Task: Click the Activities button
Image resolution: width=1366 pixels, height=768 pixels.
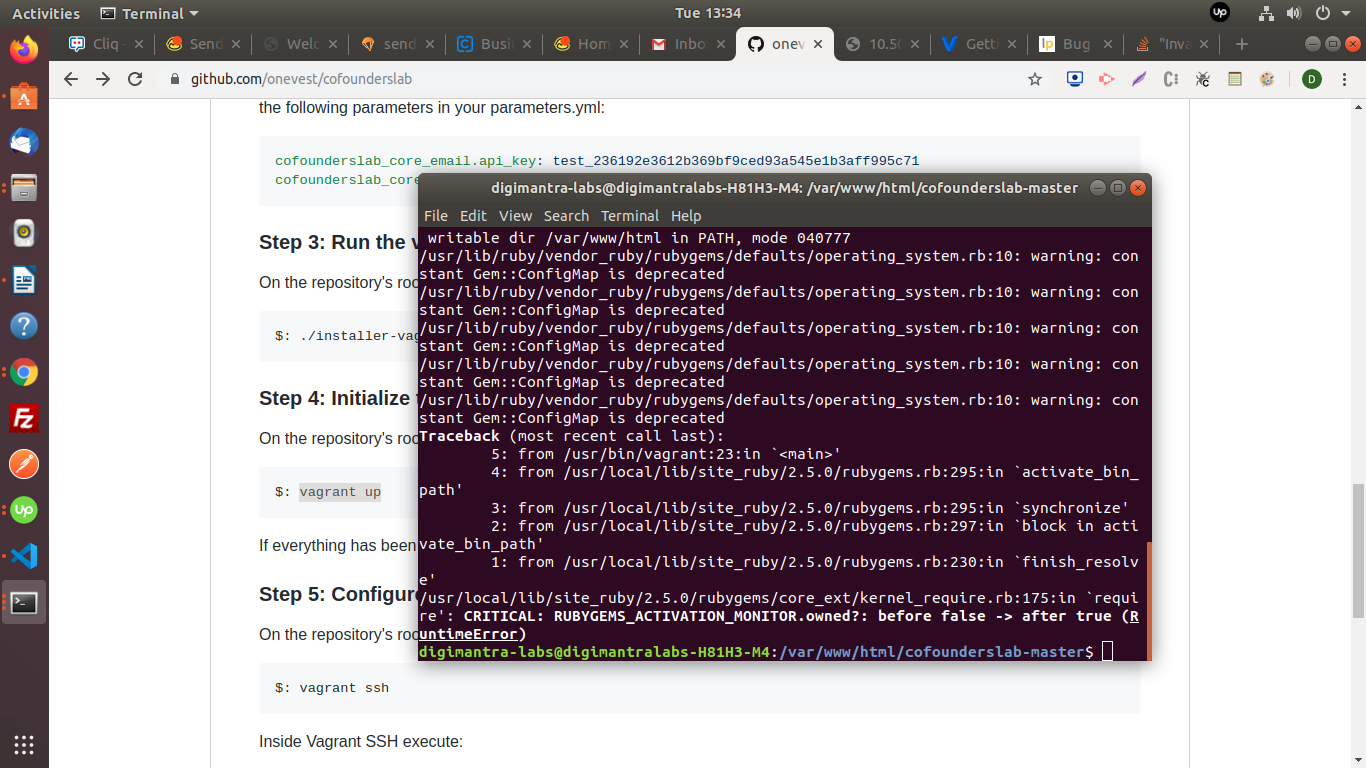Action: tap(46, 13)
